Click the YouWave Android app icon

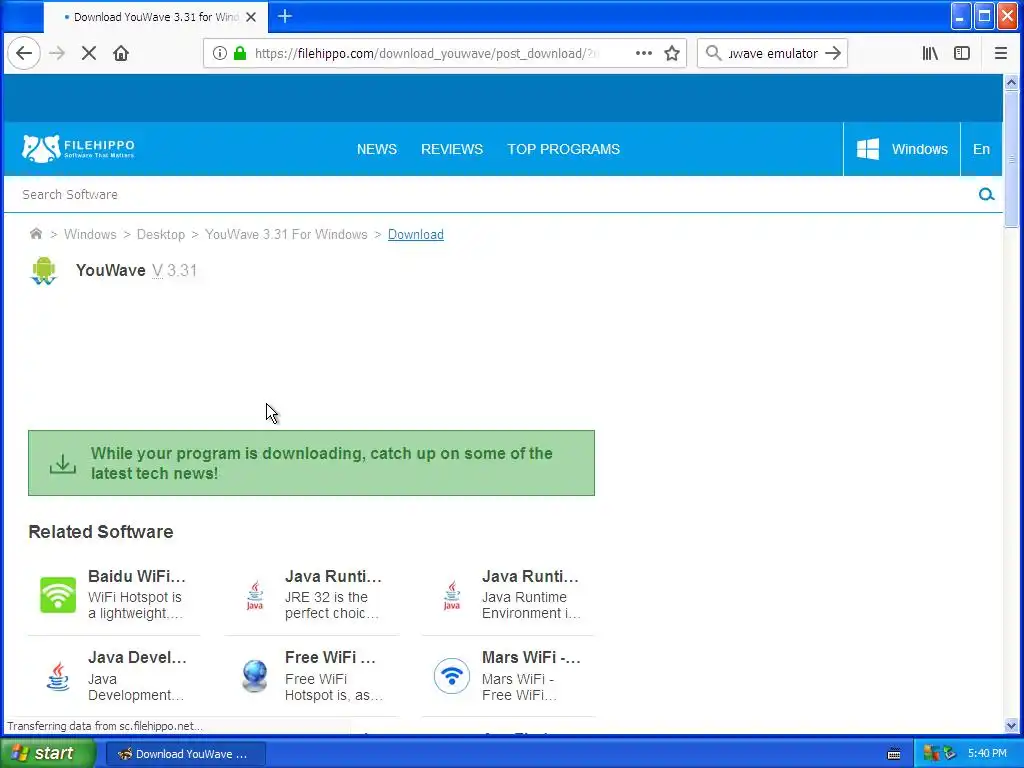[x=44, y=271]
